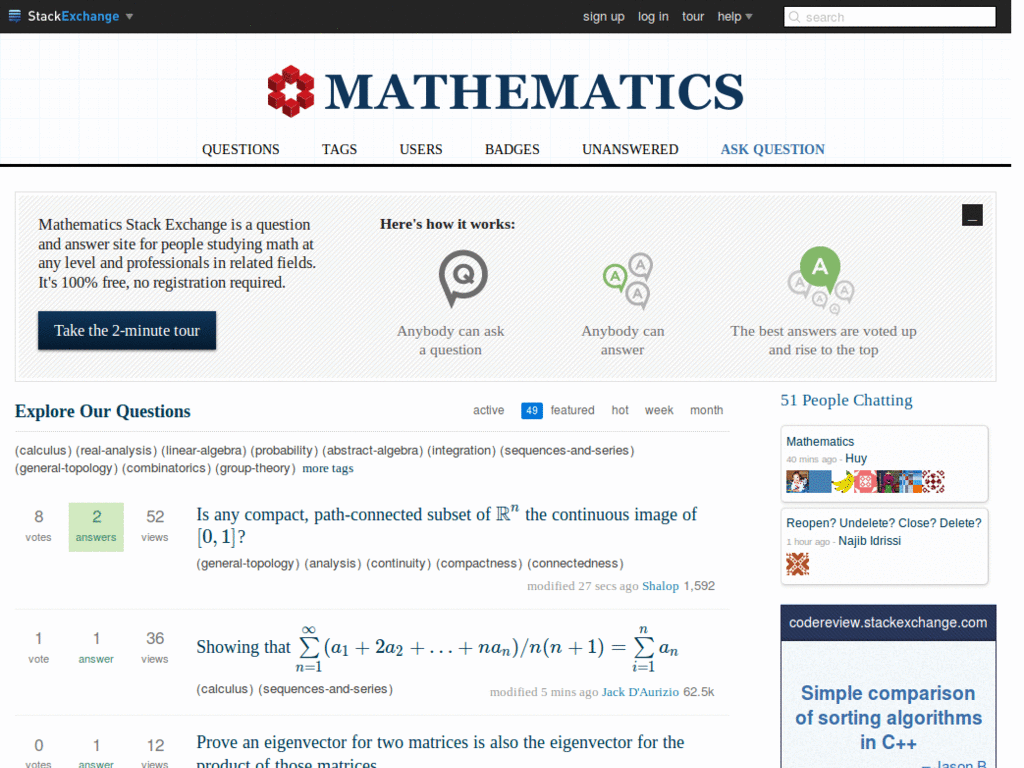Open user Shalop's profile
This screenshot has height=768, width=1024.
pyautogui.click(x=660, y=586)
